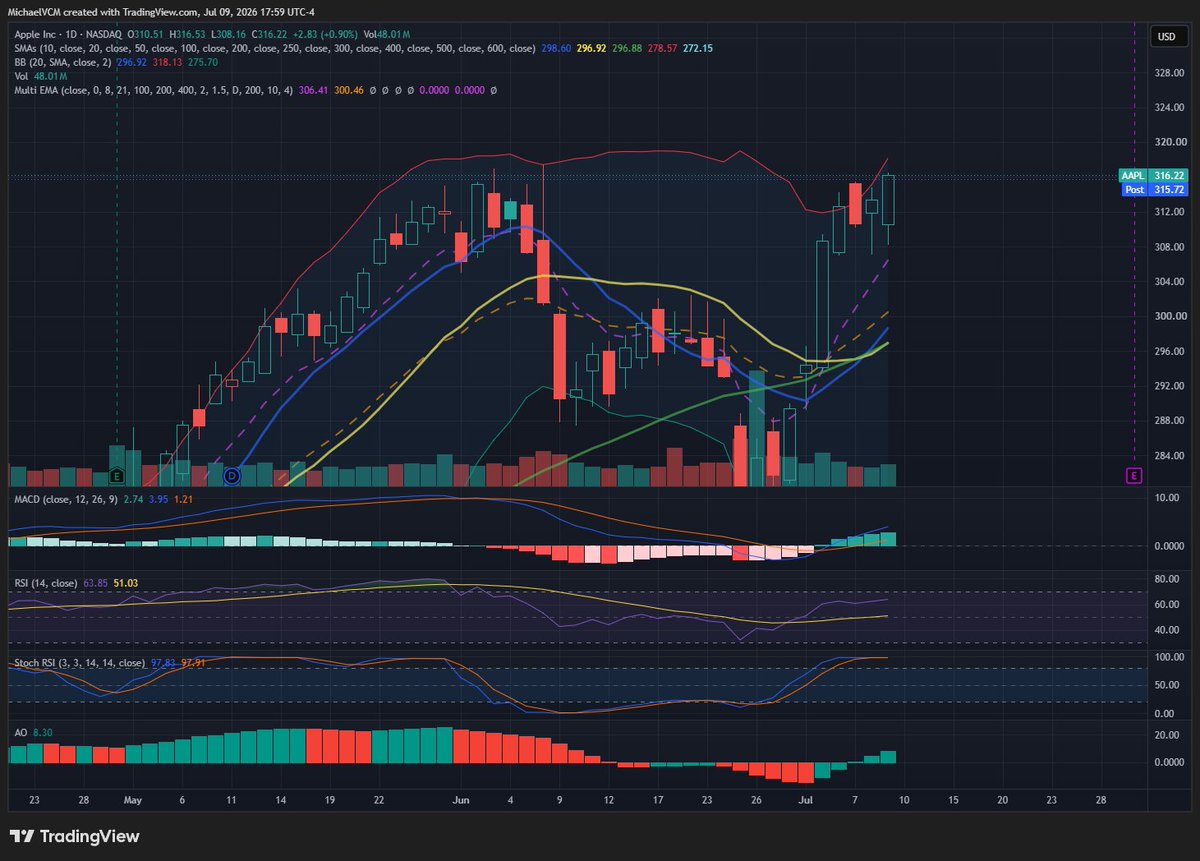Image resolution: width=1200 pixels, height=861 pixels.
Task: Click the latest MACD histogram bar
Action: click(888, 539)
